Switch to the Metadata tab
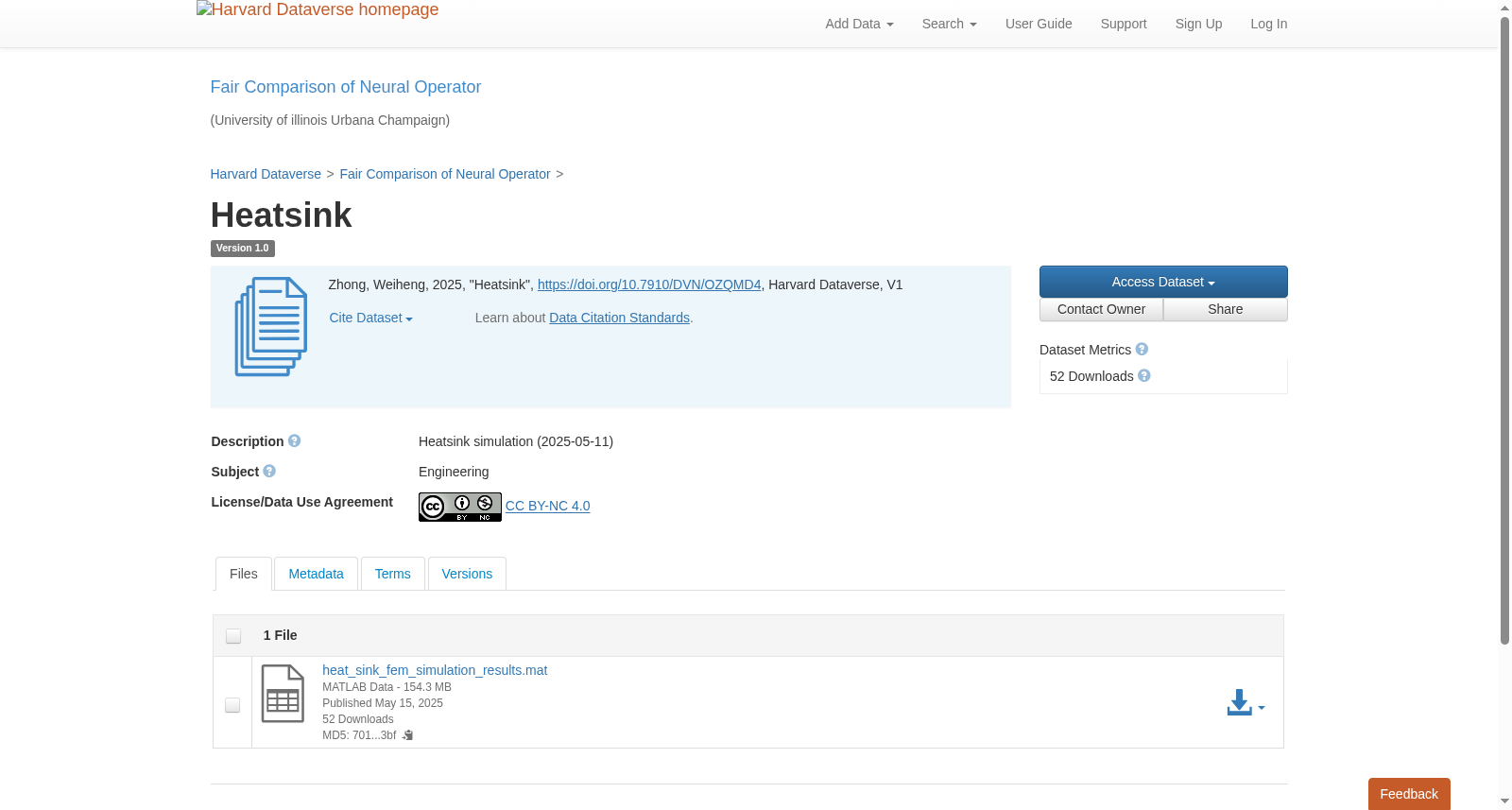The width and height of the screenshot is (1512, 810). pos(316,574)
